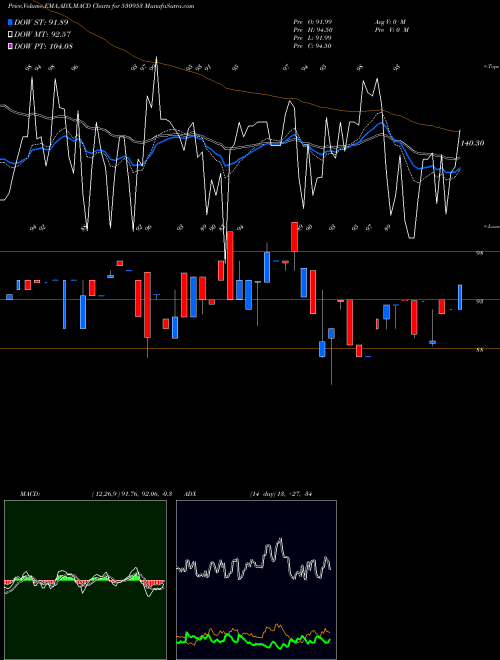Click the 'Avg V: 0 M' volume value
This screenshot has height=660, width=500.
(391, 22)
